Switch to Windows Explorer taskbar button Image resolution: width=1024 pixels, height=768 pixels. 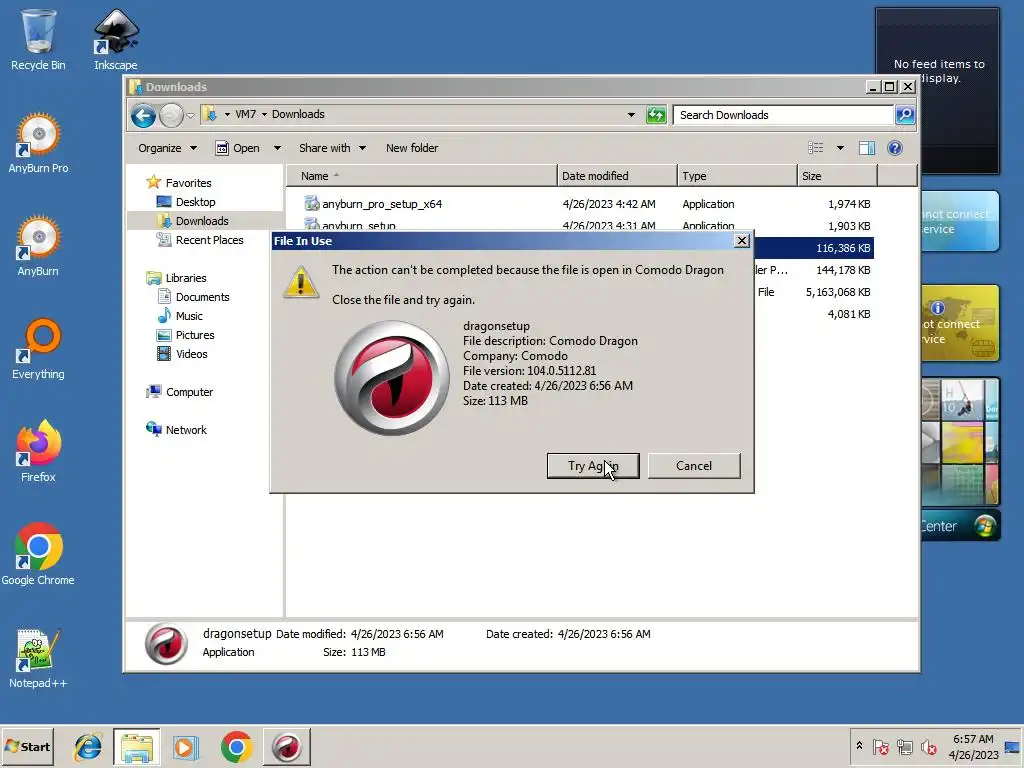coord(136,746)
